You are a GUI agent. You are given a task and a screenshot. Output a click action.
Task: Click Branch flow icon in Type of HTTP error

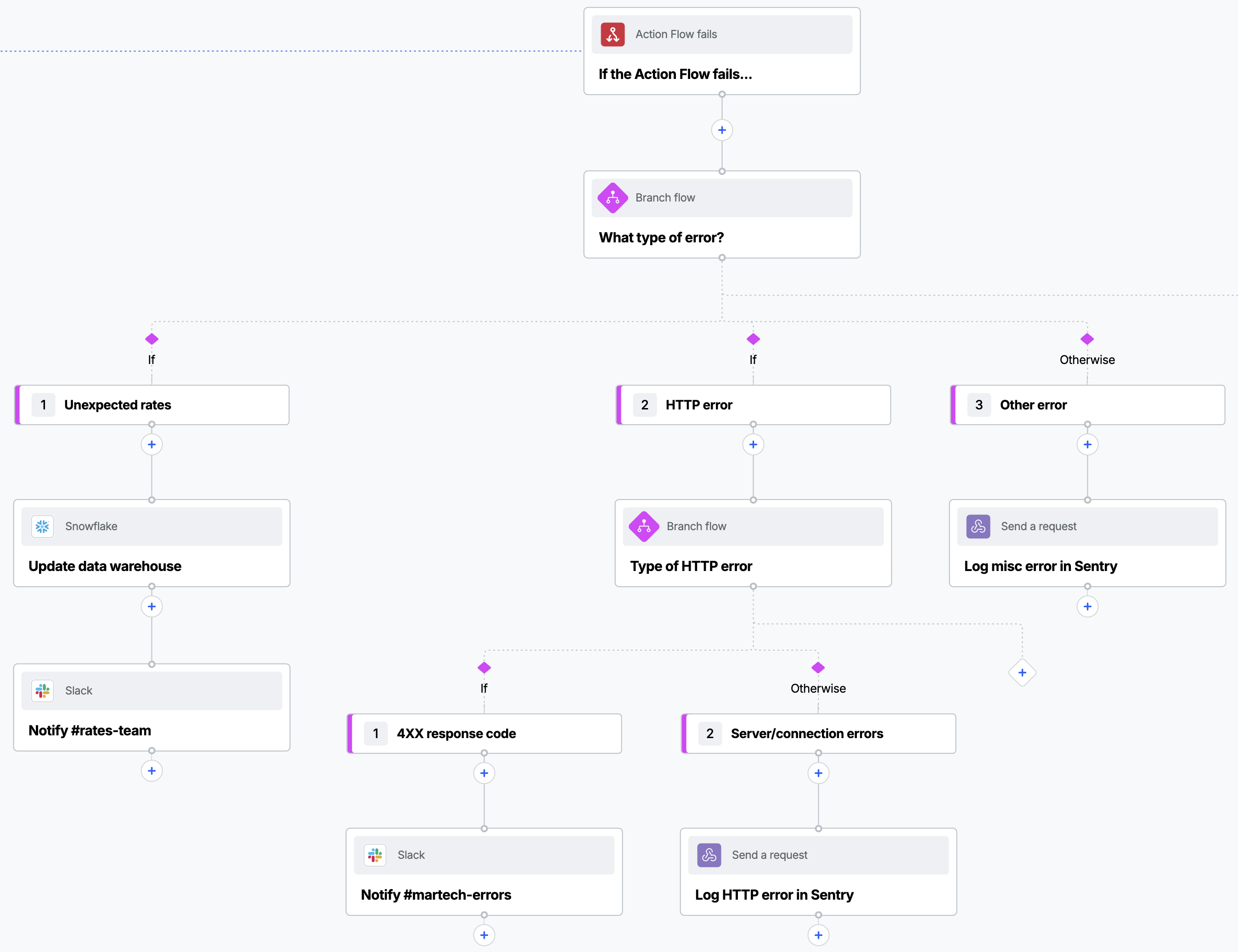643,526
